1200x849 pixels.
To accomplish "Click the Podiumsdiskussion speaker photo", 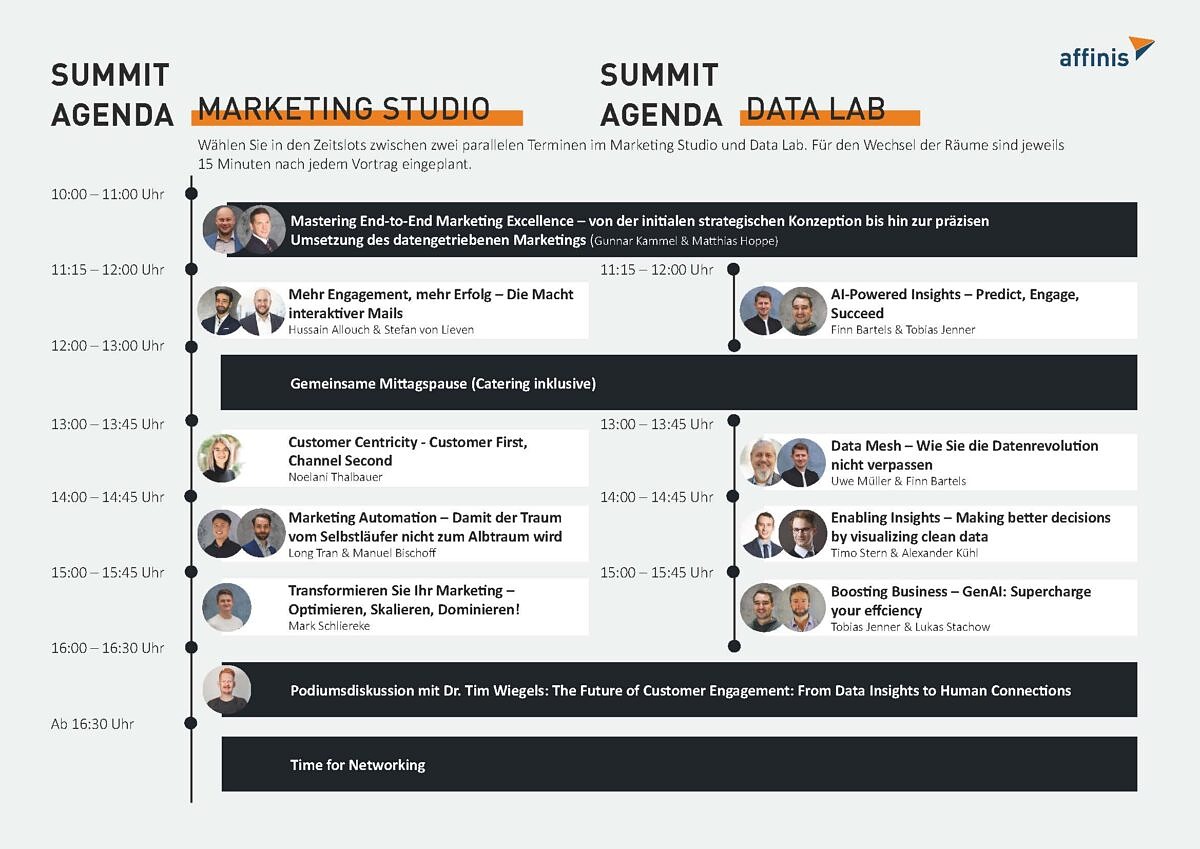I will pos(227,689).
